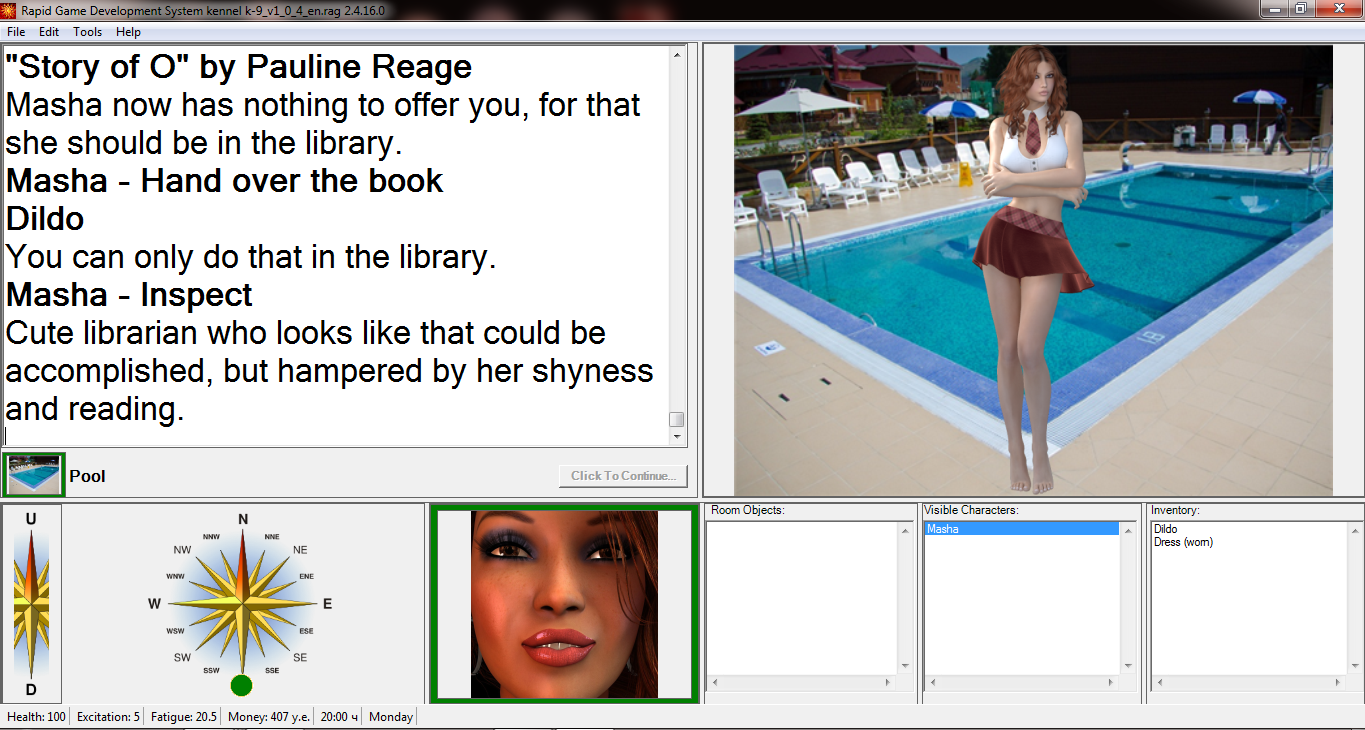Image resolution: width=1365 pixels, height=730 pixels.
Task: Click the WSW compass direction
Action: pos(175,631)
